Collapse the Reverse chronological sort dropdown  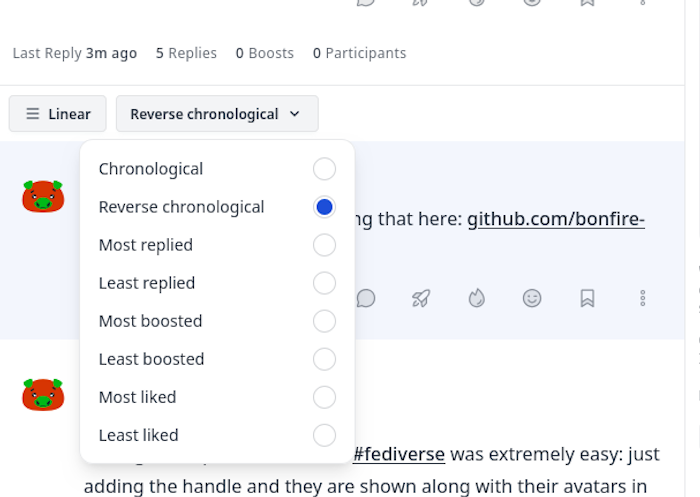(217, 114)
